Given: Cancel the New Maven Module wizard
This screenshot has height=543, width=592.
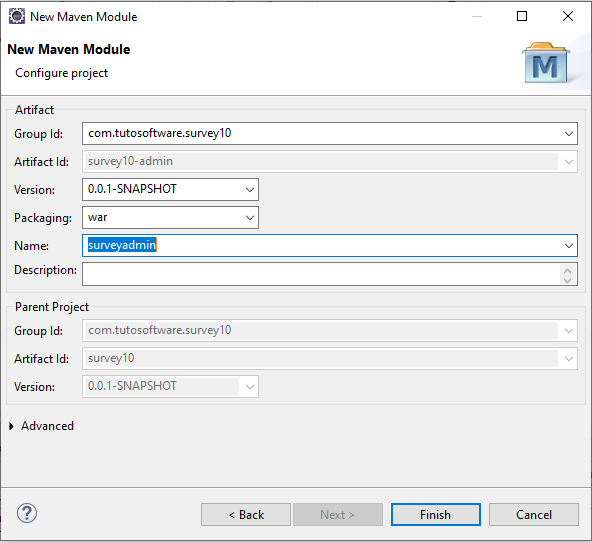Looking at the screenshot, I should click(x=534, y=514).
